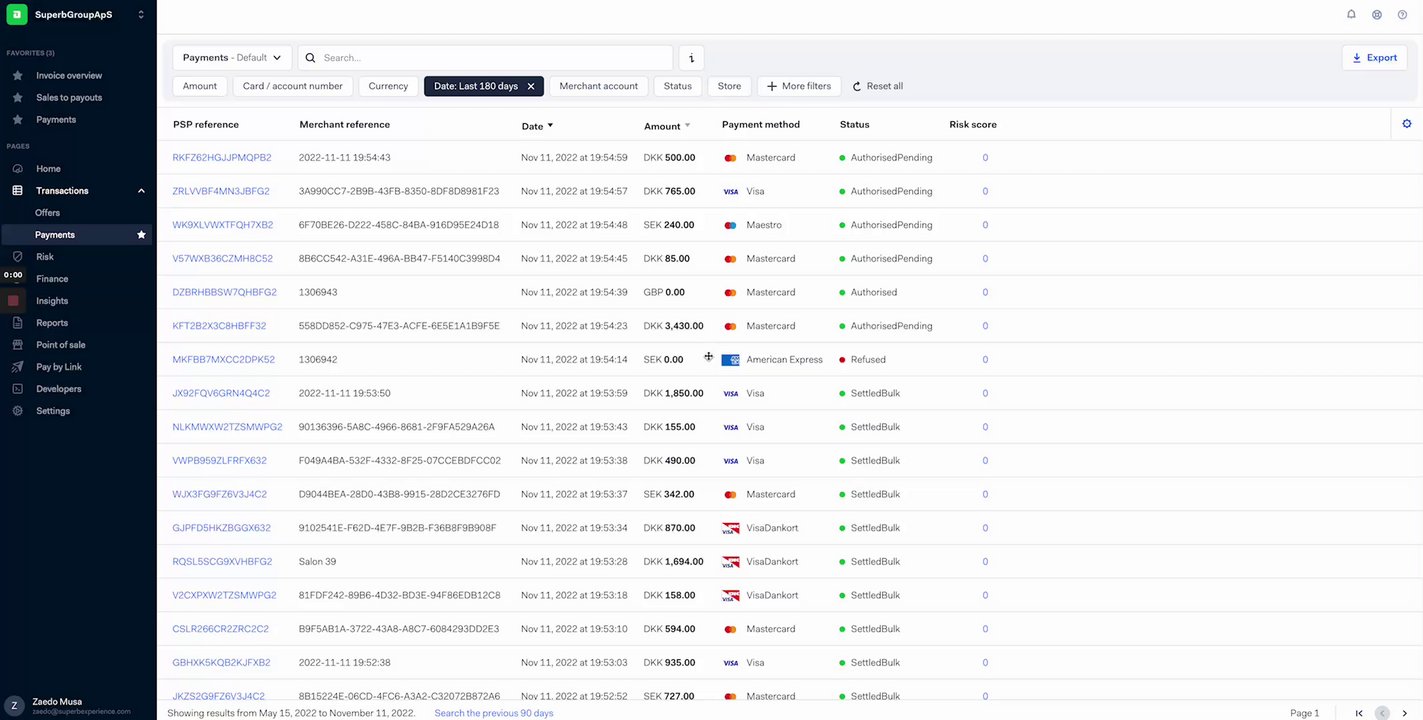Click the Point of sale icon
This screenshot has height=720, width=1423.
[17, 345]
